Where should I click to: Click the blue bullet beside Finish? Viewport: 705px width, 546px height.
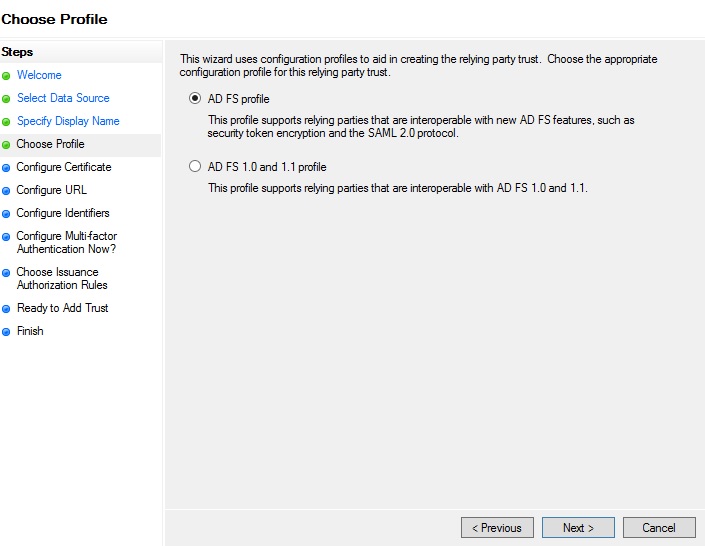click(x=6, y=332)
